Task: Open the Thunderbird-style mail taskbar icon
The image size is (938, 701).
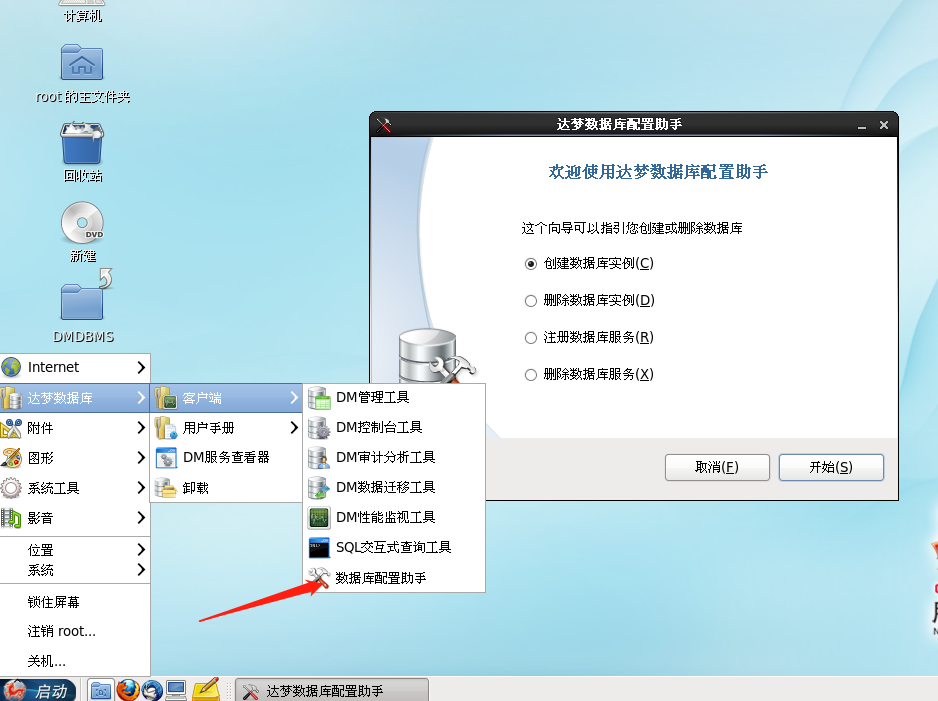Action: (x=152, y=690)
